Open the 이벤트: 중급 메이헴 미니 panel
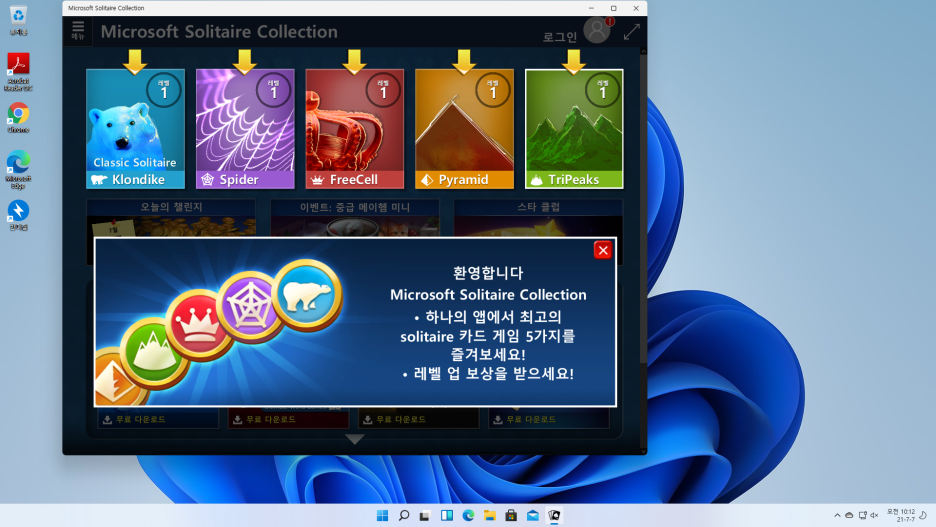Image resolution: width=936 pixels, height=527 pixels. [355, 219]
